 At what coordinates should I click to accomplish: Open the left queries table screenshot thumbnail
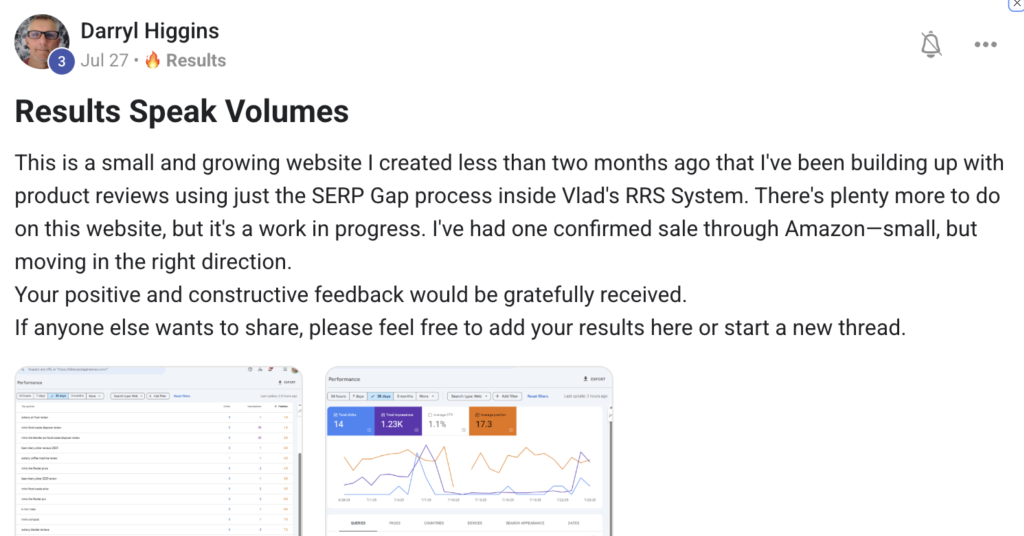click(x=157, y=450)
